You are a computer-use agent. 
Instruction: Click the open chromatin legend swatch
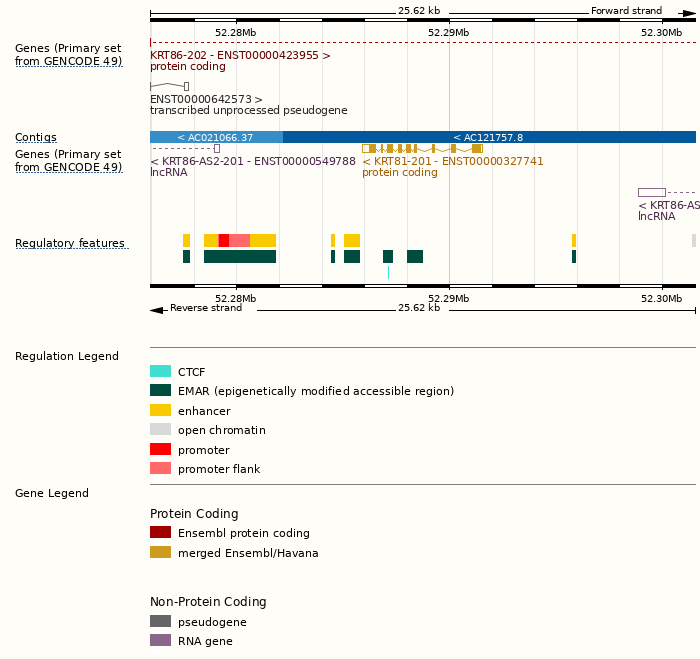pyautogui.click(x=160, y=430)
